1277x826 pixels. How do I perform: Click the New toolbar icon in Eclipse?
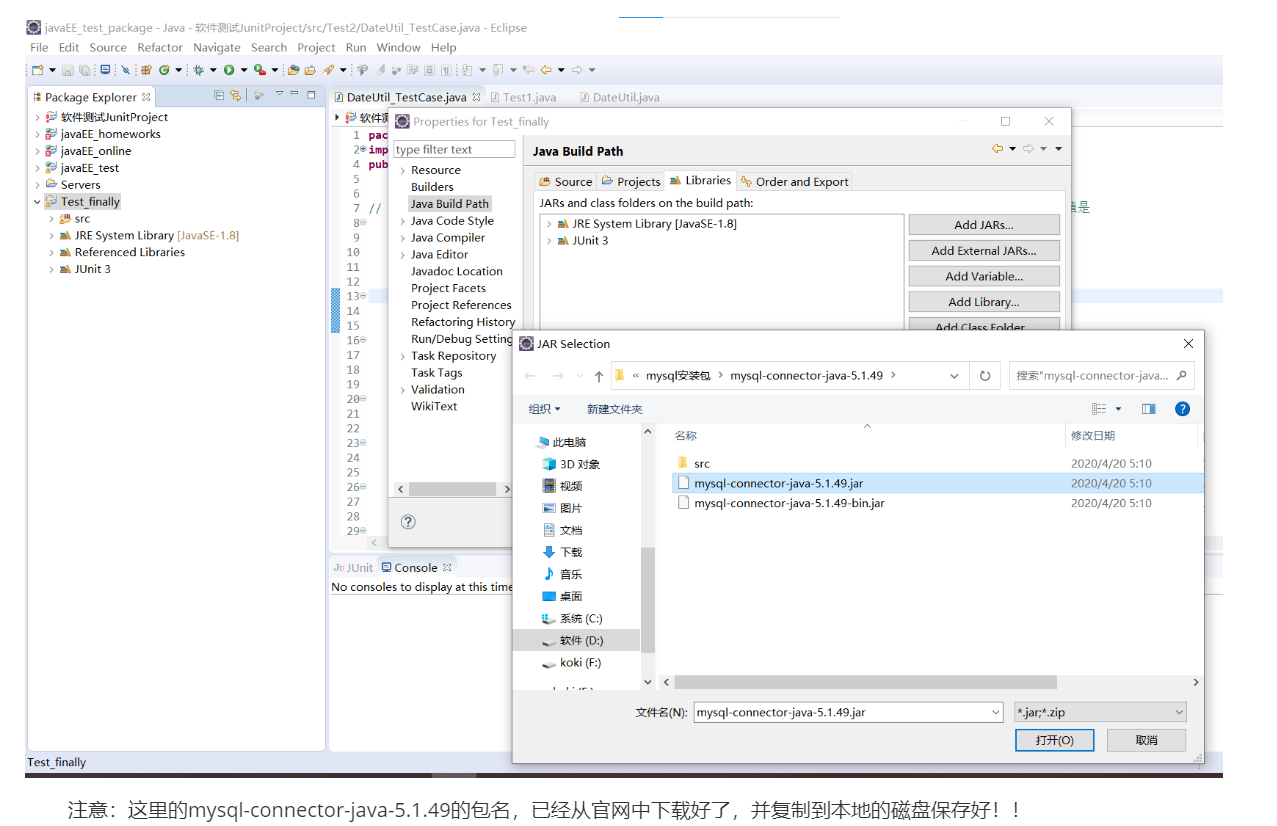pyautogui.click(x=37, y=70)
